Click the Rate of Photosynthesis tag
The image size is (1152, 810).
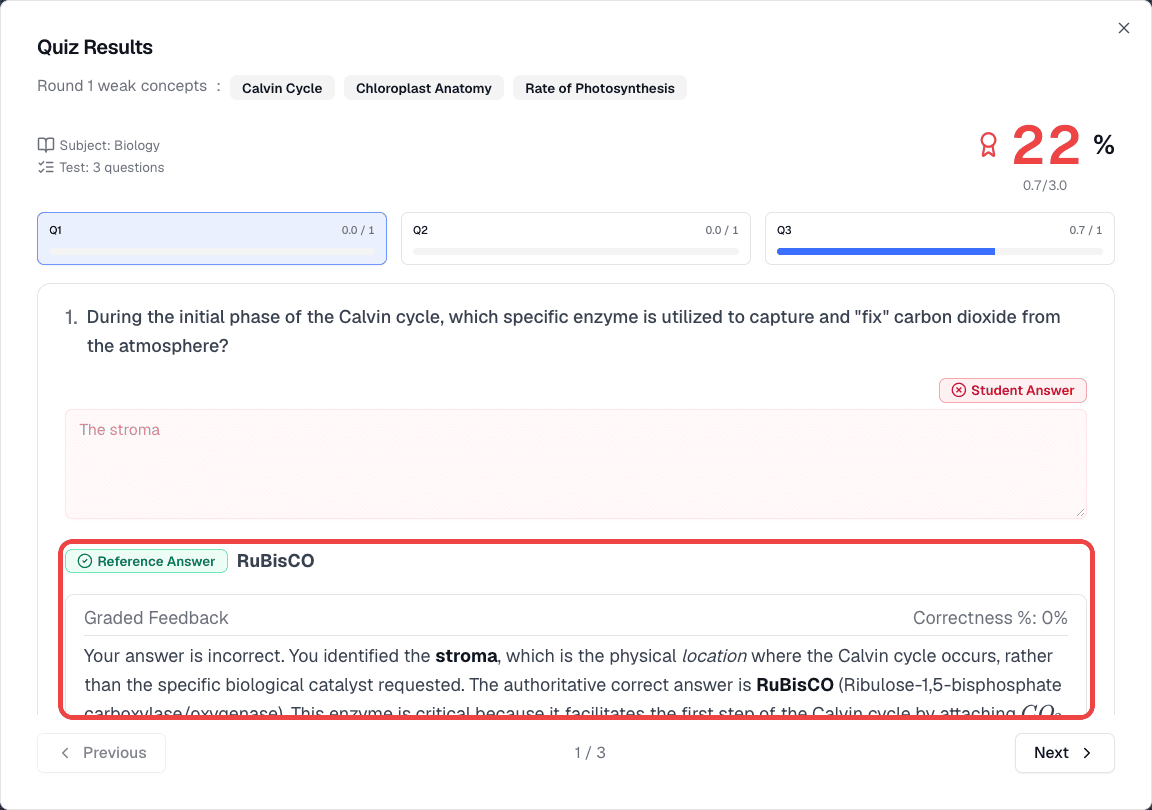[x=600, y=88]
